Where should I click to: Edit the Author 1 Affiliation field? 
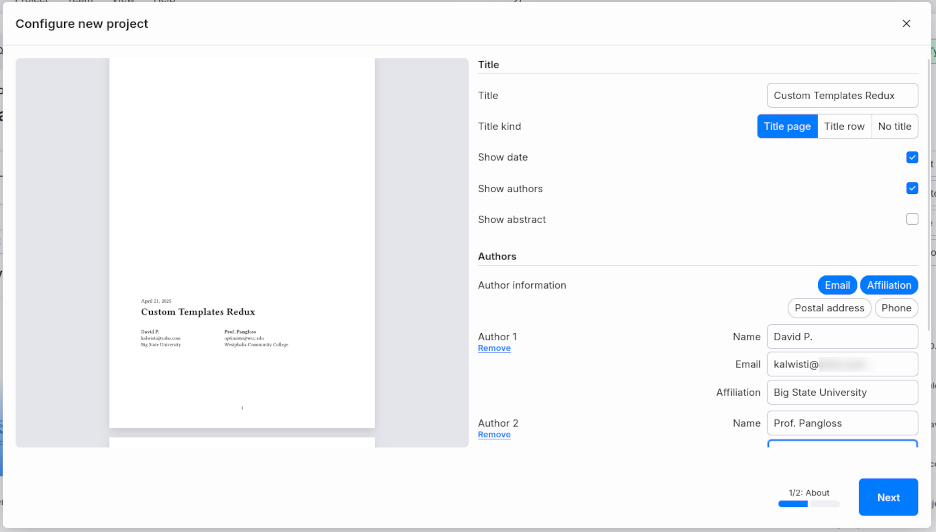pyautogui.click(x=842, y=392)
